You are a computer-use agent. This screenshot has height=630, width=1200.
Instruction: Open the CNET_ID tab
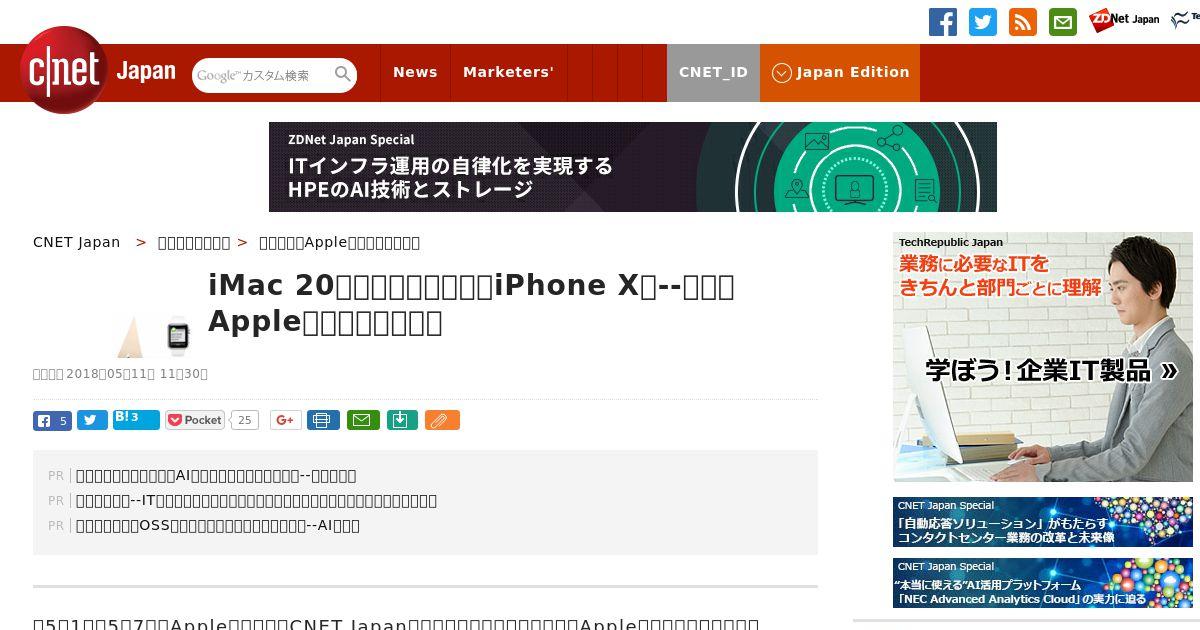pyautogui.click(x=713, y=72)
